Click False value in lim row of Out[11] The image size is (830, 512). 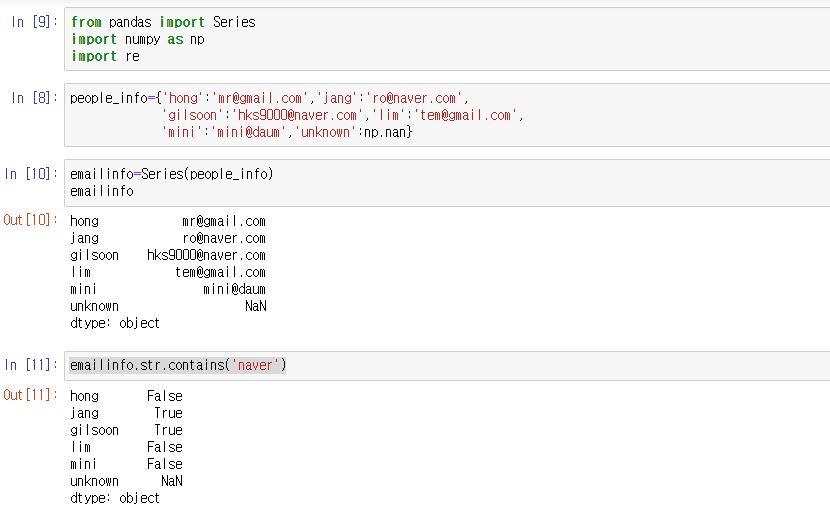[165, 447]
